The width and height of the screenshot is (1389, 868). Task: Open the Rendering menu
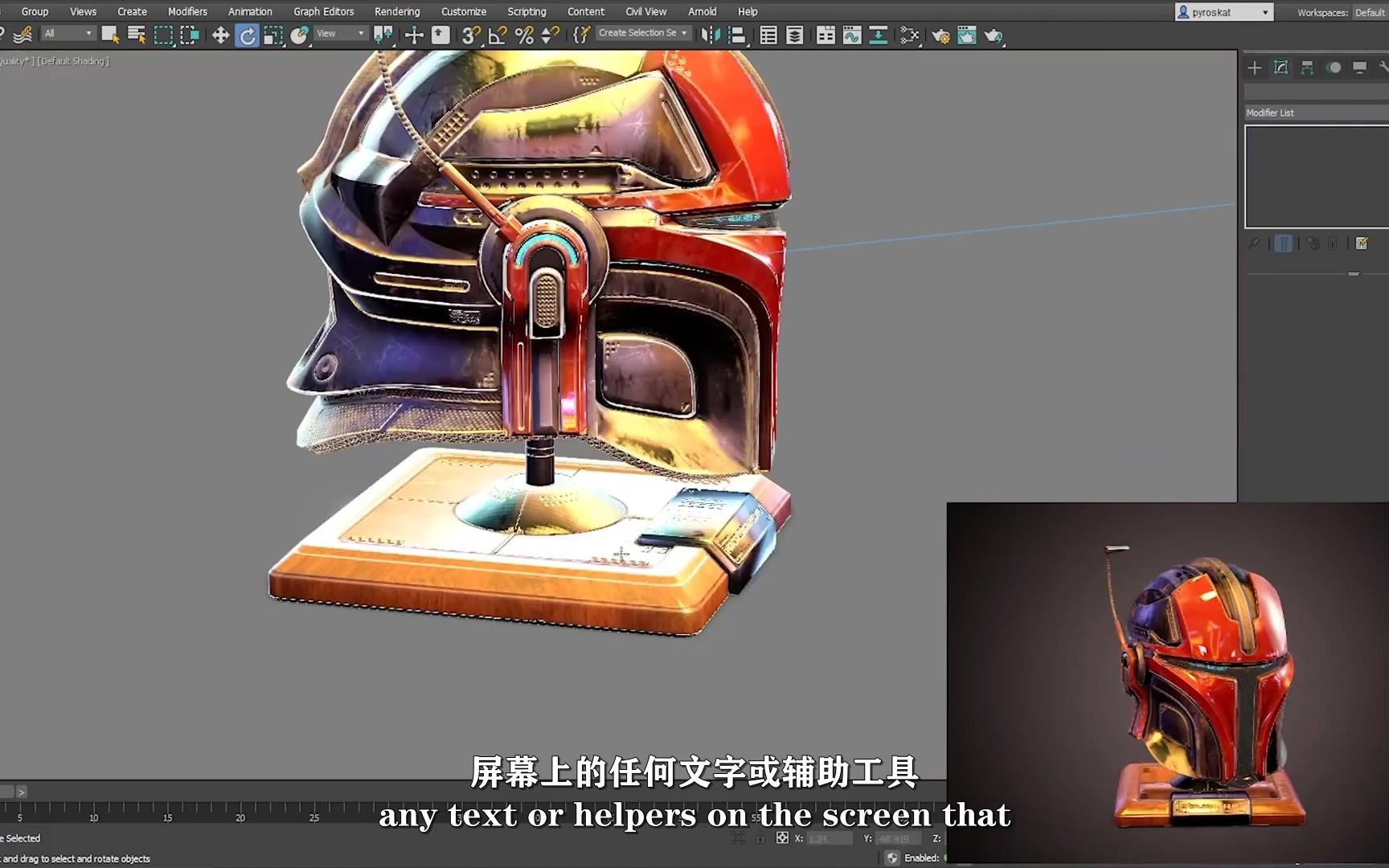click(397, 11)
